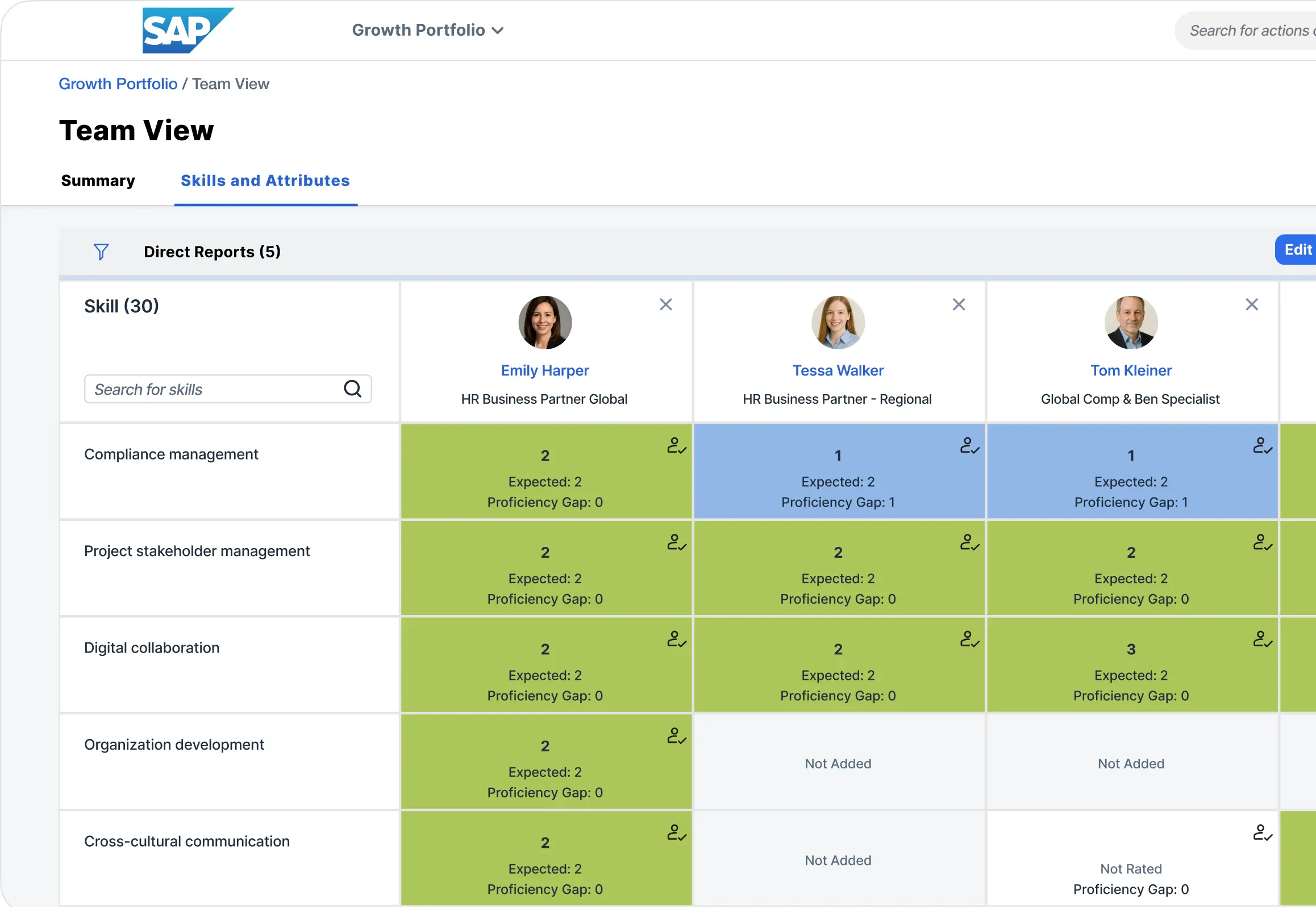The image size is (1316, 907).
Task: Click Tom Kleiner's profile photo
Action: (1131, 322)
